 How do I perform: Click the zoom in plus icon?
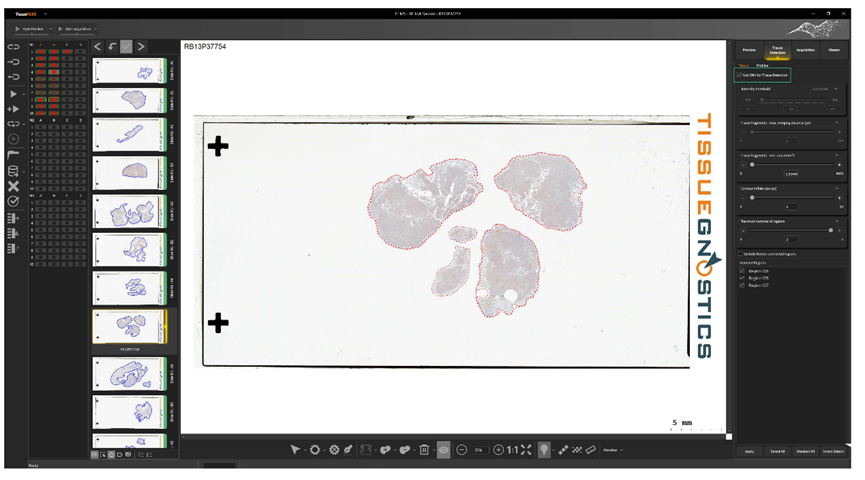[498, 450]
